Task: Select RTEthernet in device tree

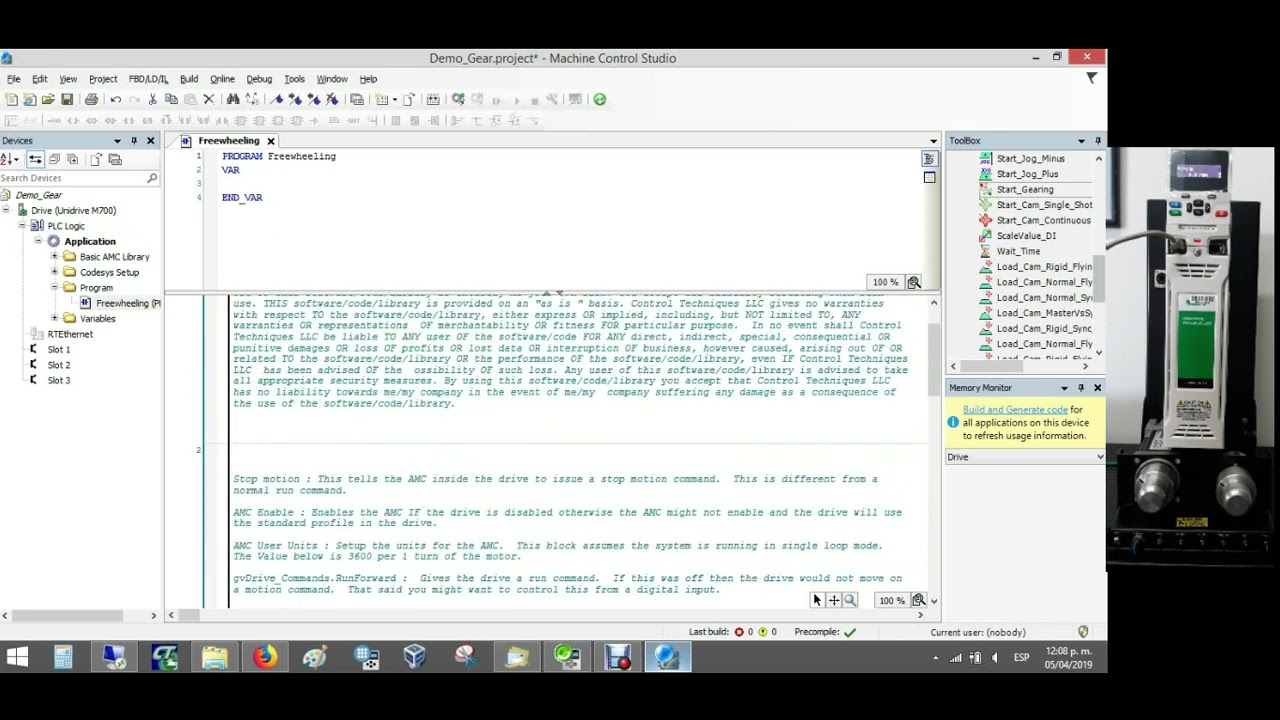Action: point(70,334)
